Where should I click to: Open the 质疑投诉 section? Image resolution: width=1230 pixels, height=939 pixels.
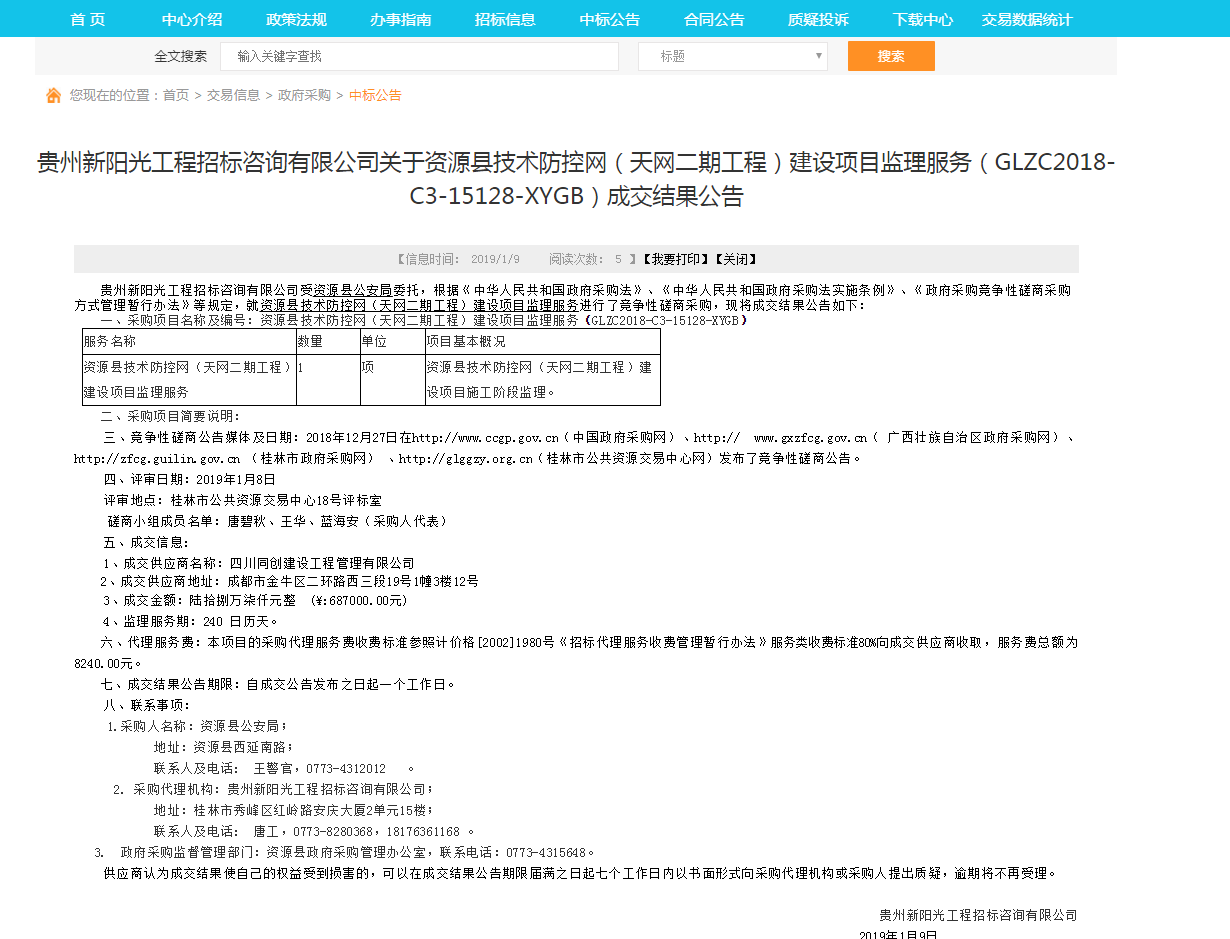click(818, 19)
